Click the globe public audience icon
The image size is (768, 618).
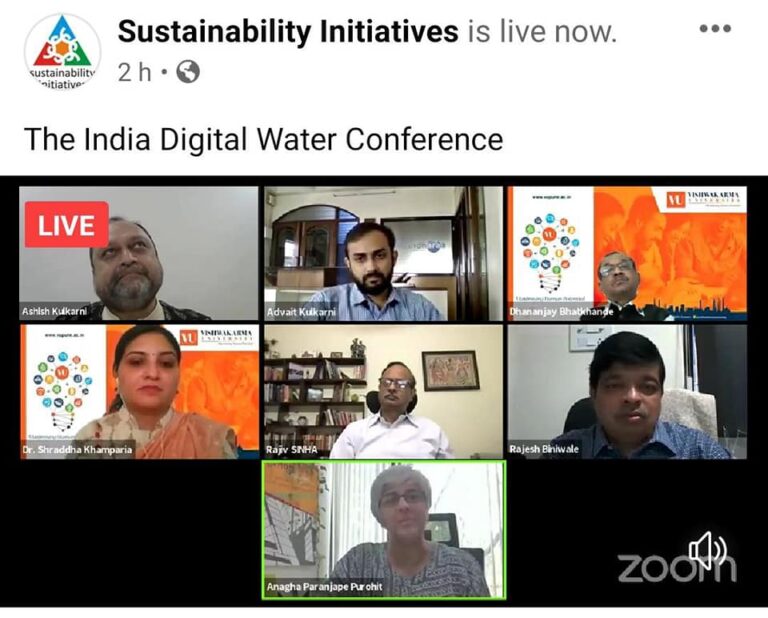pyautogui.click(x=188, y=72)
